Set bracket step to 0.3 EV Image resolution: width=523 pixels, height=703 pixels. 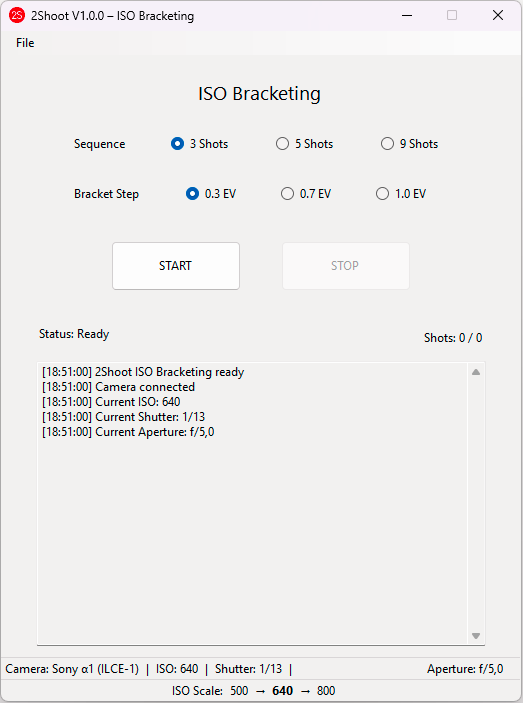tap(211, 194)
